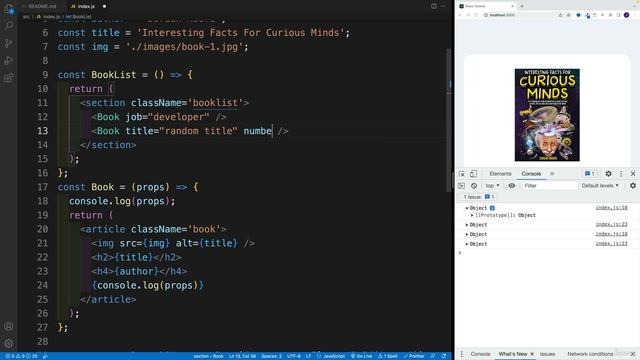Image resolution: width=640 pixels, height=360 pixels.
Task: Open errors and warnings in the status bar
Action: point(21,356)
